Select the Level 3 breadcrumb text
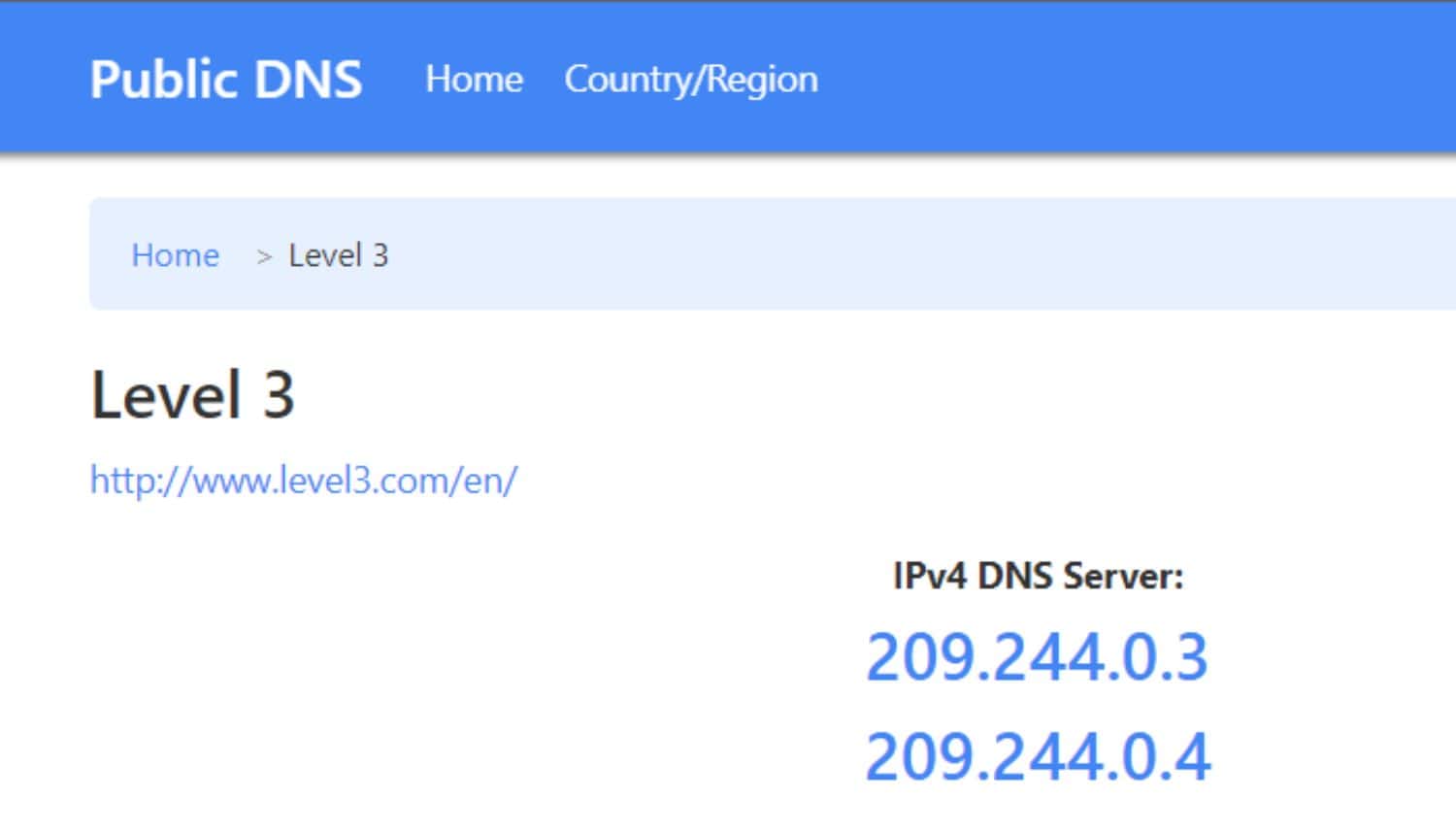Image resolution: width=1456 pixels, height=832 pixels. pyautogui.click(x=339, y=255)
